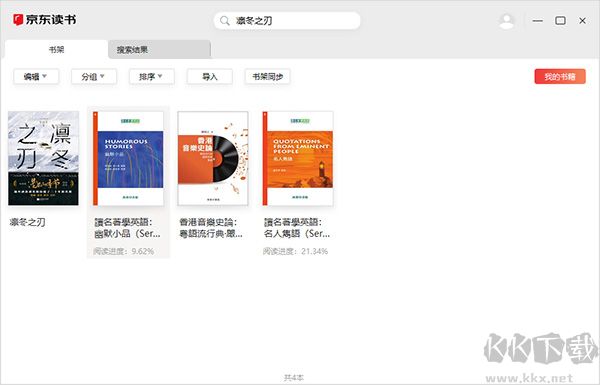This screenshot has height=385, width=600.
Task: Open 我的书籍 red button
Action: pos(560,77)
